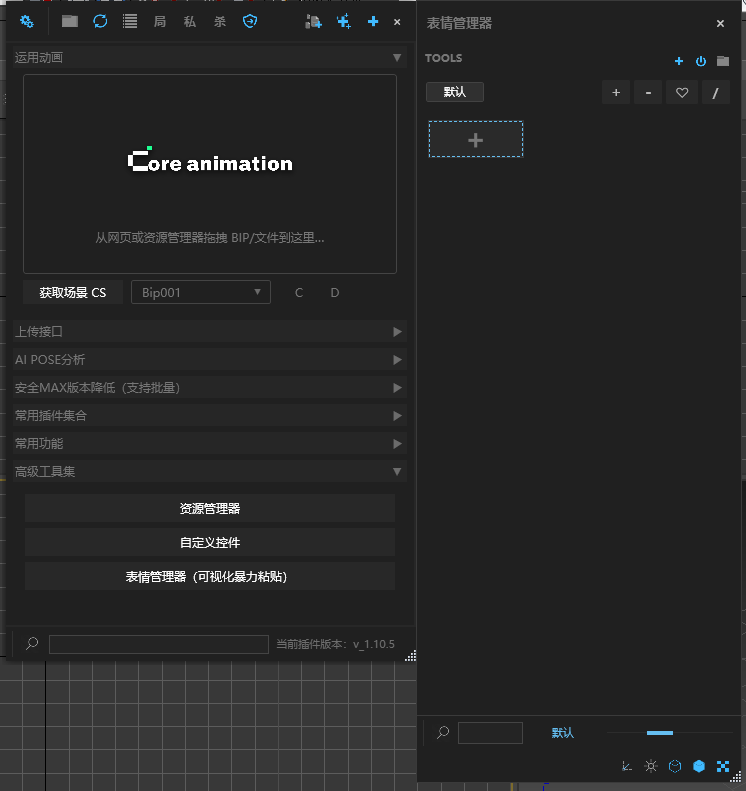Click the main panel resize grip
746x791 pixels.
pyautogui.click(x=411, y=655)
